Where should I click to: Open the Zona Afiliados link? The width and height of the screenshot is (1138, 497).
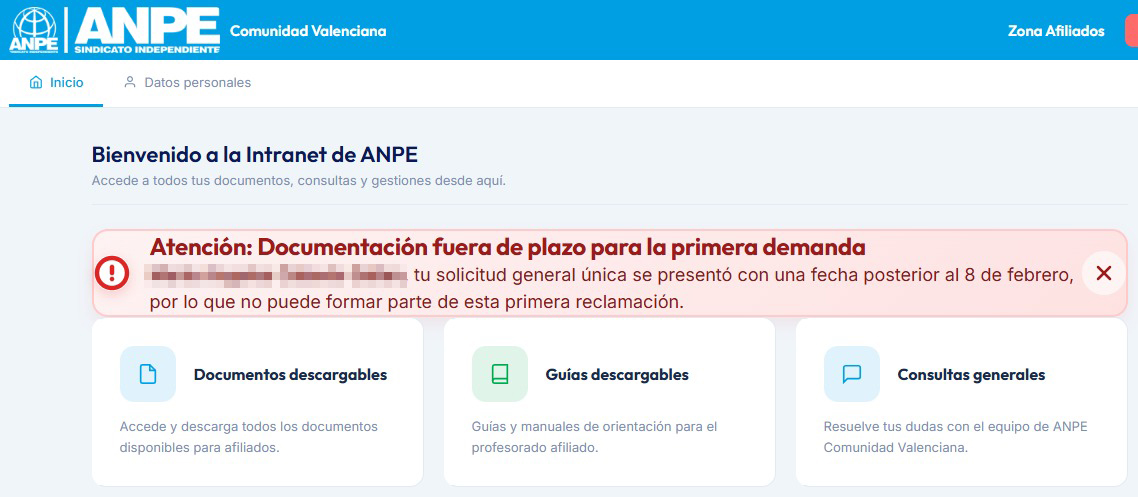[1056, 31]
